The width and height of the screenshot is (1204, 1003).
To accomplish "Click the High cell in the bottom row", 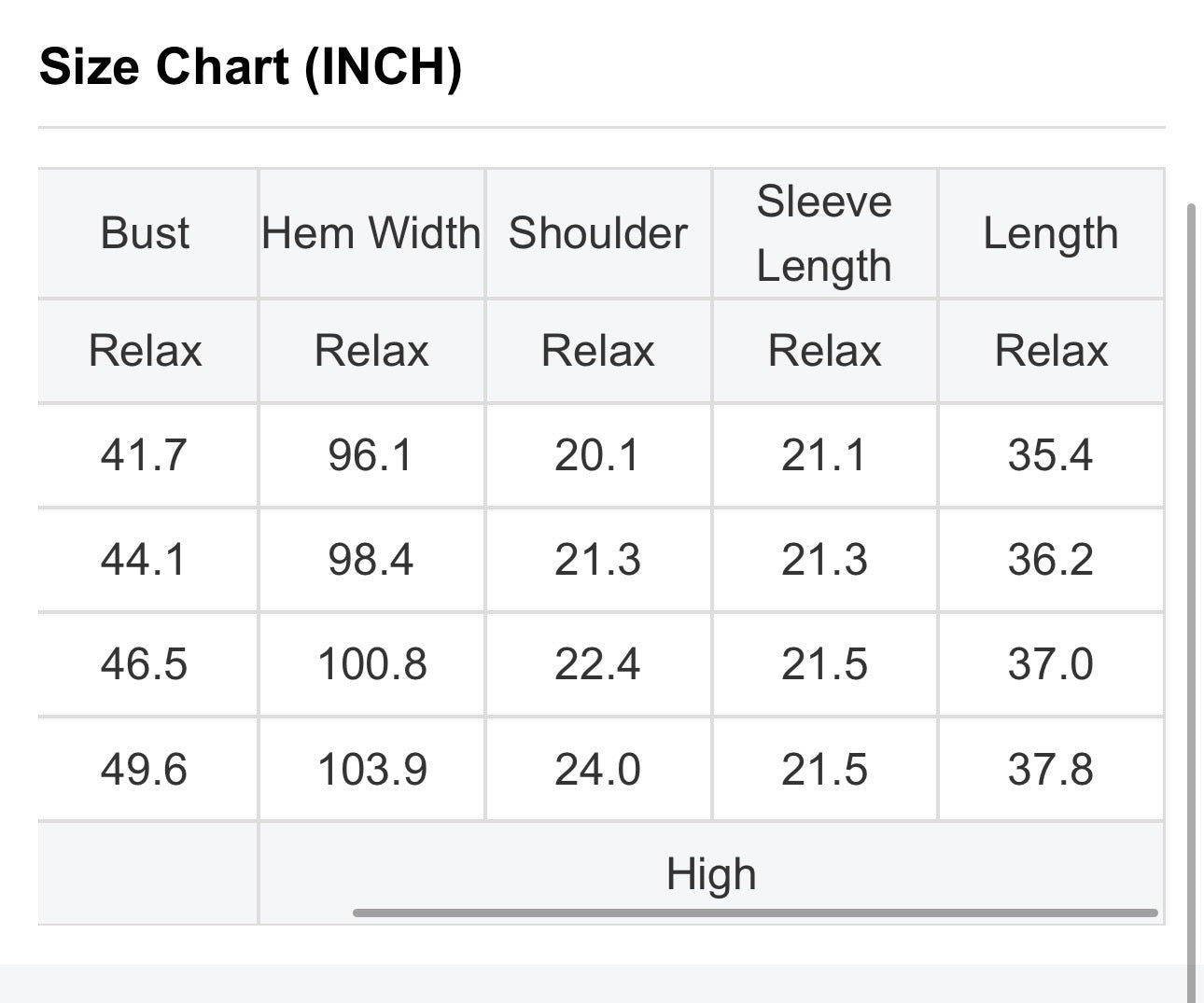I will tap(711, 874).
